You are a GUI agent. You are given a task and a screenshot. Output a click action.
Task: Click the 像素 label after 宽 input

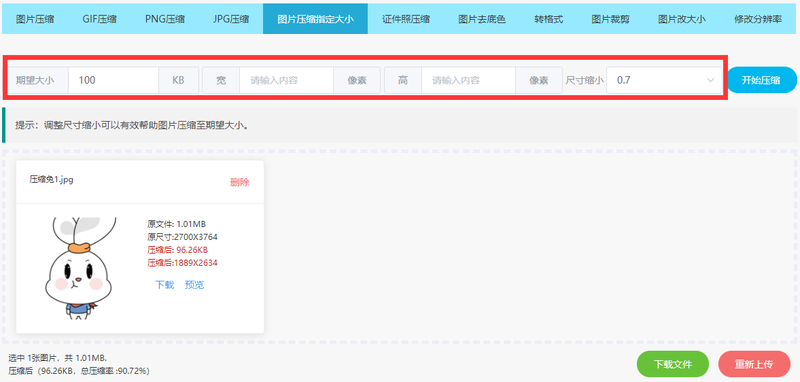tap(357, 80)
